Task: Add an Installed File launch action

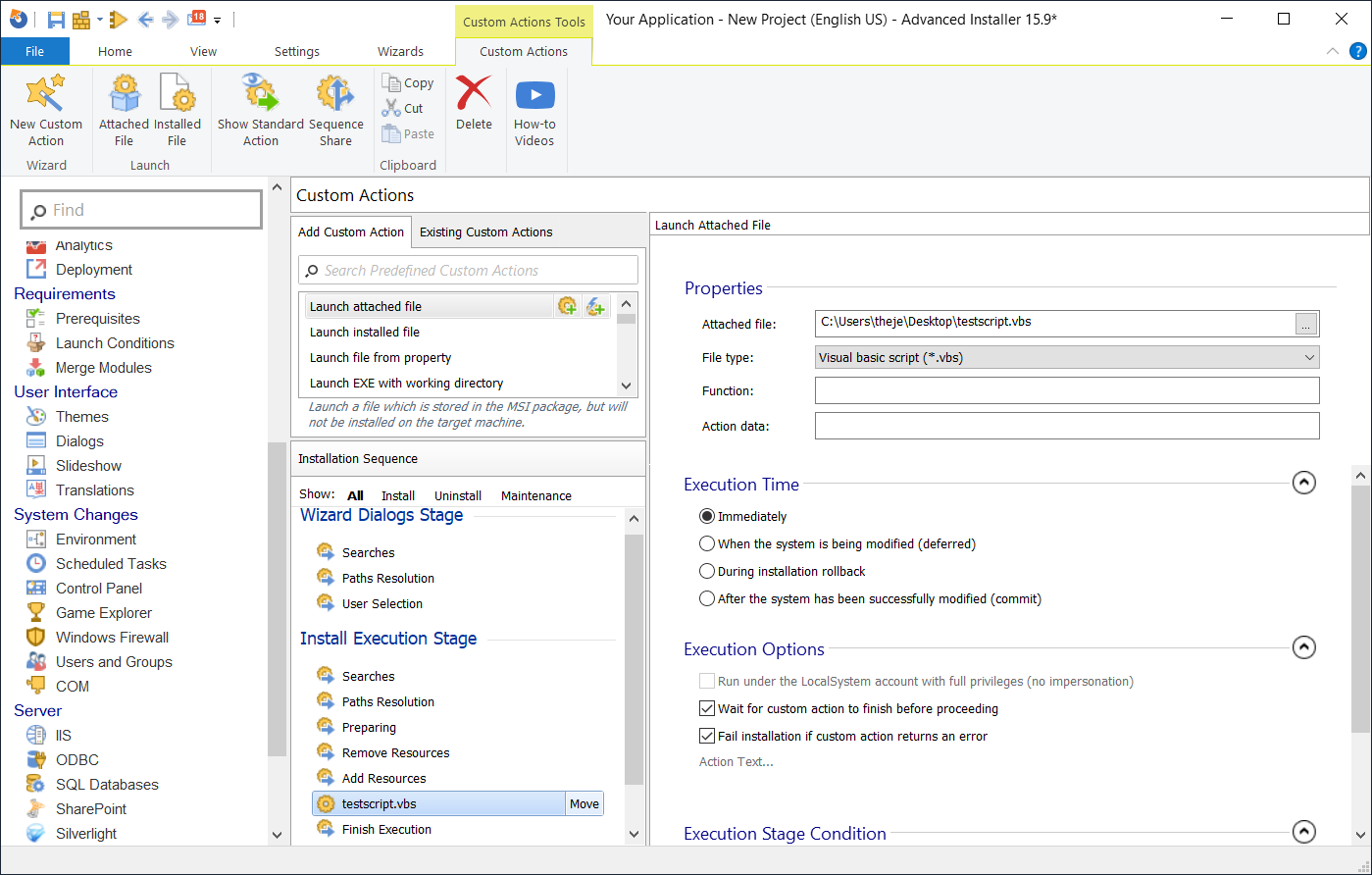Action: [x=177, y=111]
